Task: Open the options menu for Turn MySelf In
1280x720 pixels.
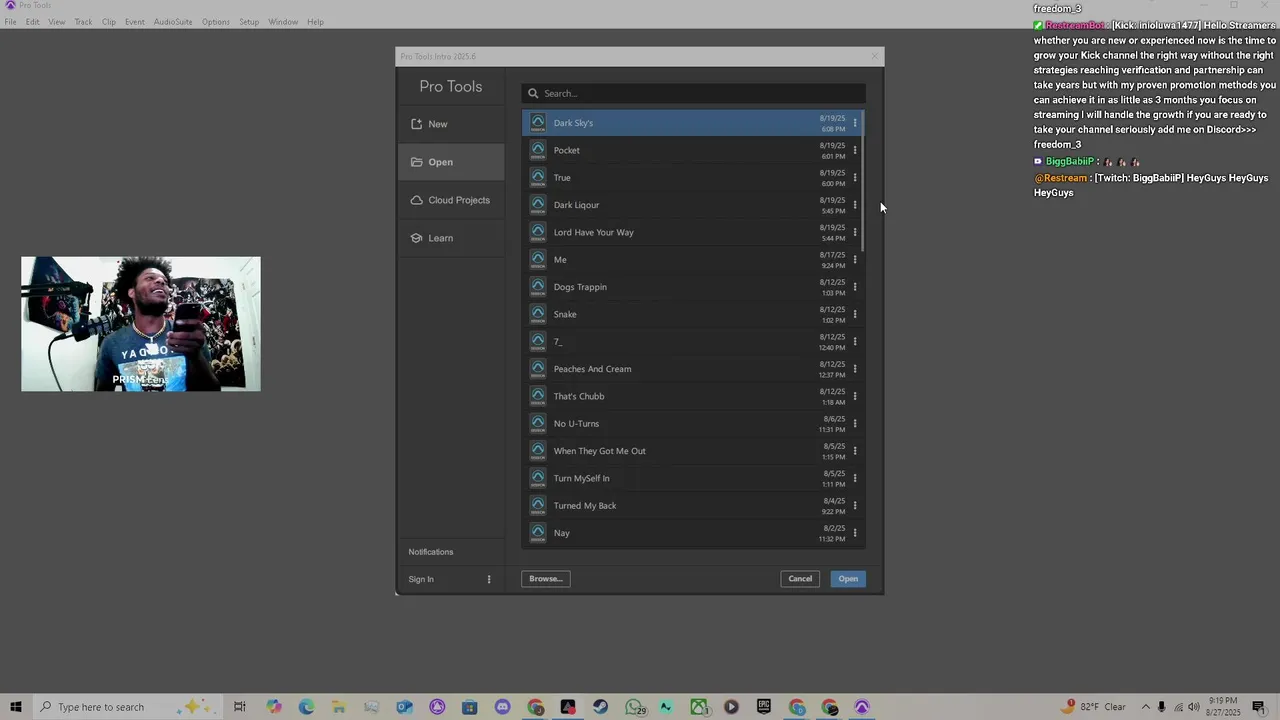Action: 855,478
